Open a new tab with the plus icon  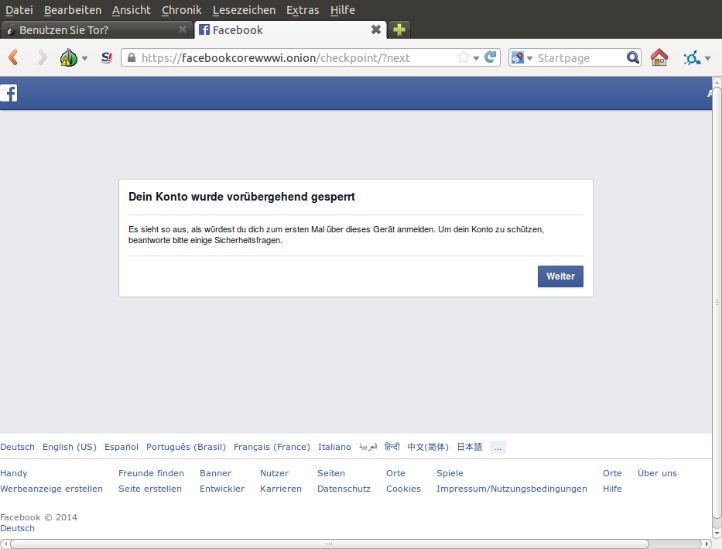click(399, 30)
